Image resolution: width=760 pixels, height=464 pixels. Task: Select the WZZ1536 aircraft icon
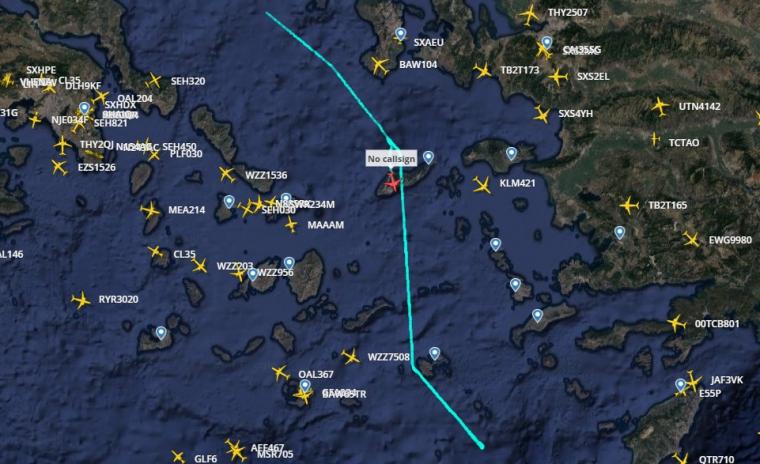[226, 175]
